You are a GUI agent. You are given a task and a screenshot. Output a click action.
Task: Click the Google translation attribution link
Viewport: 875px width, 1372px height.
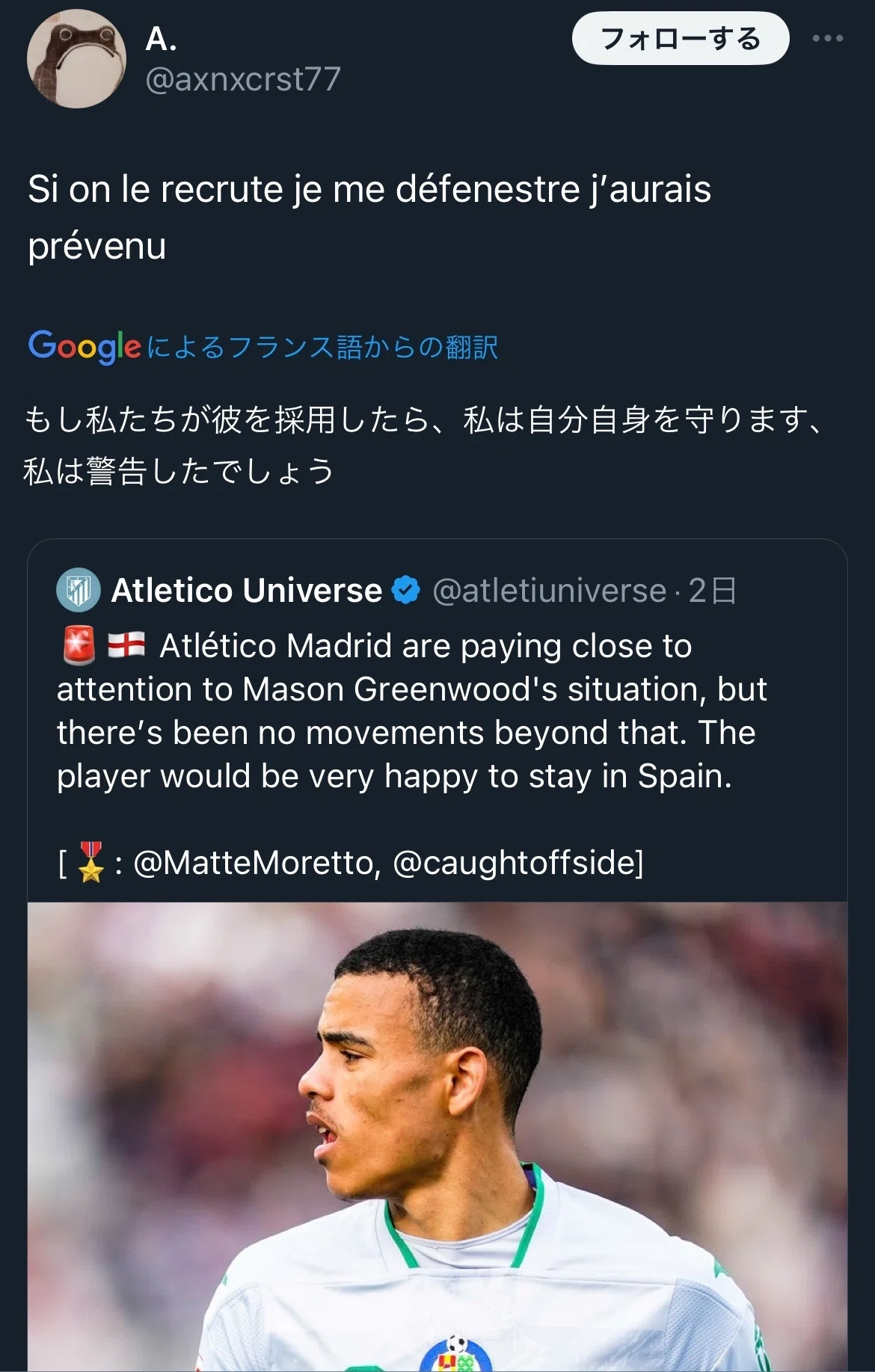coord(263,347)
